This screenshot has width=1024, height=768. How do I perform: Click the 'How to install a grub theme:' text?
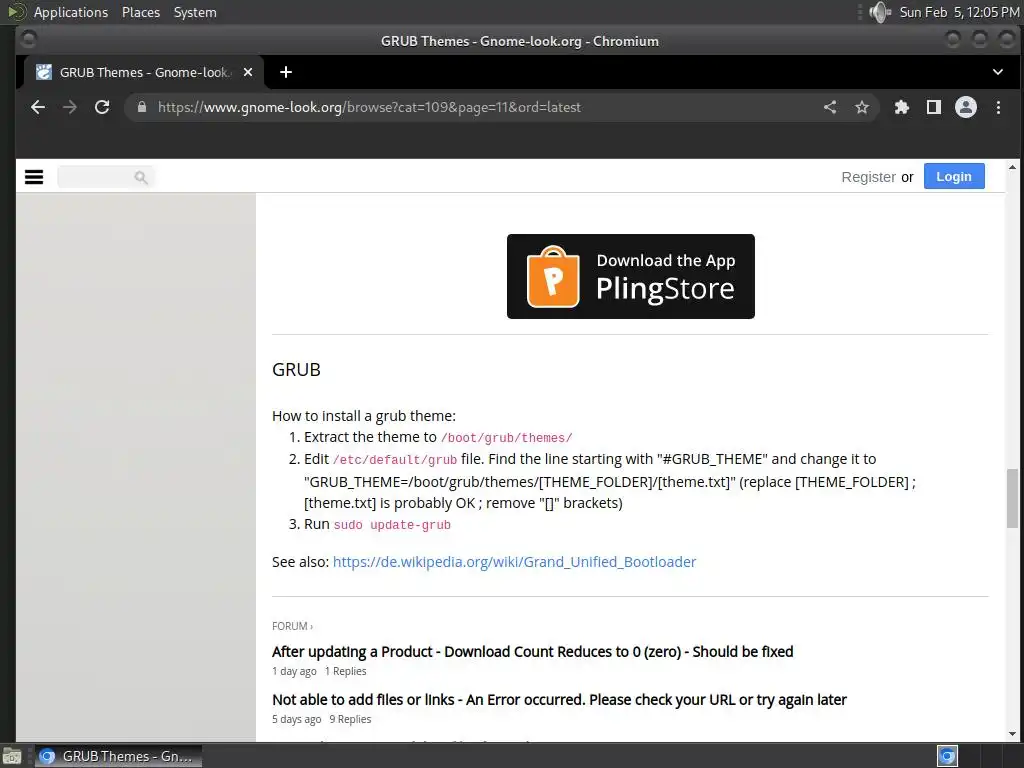click(364, 416)
